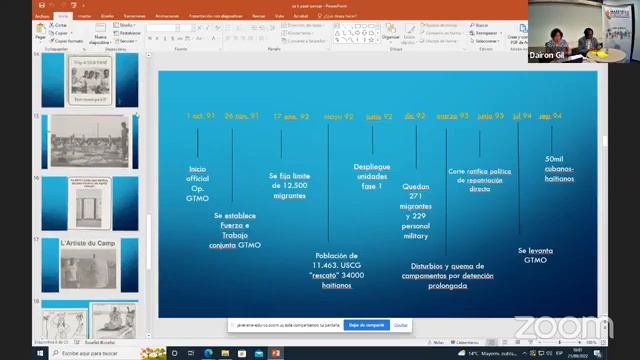640x360 pixels.
Task: Open the Seleccionar dropdown
Action: [485, 41]
